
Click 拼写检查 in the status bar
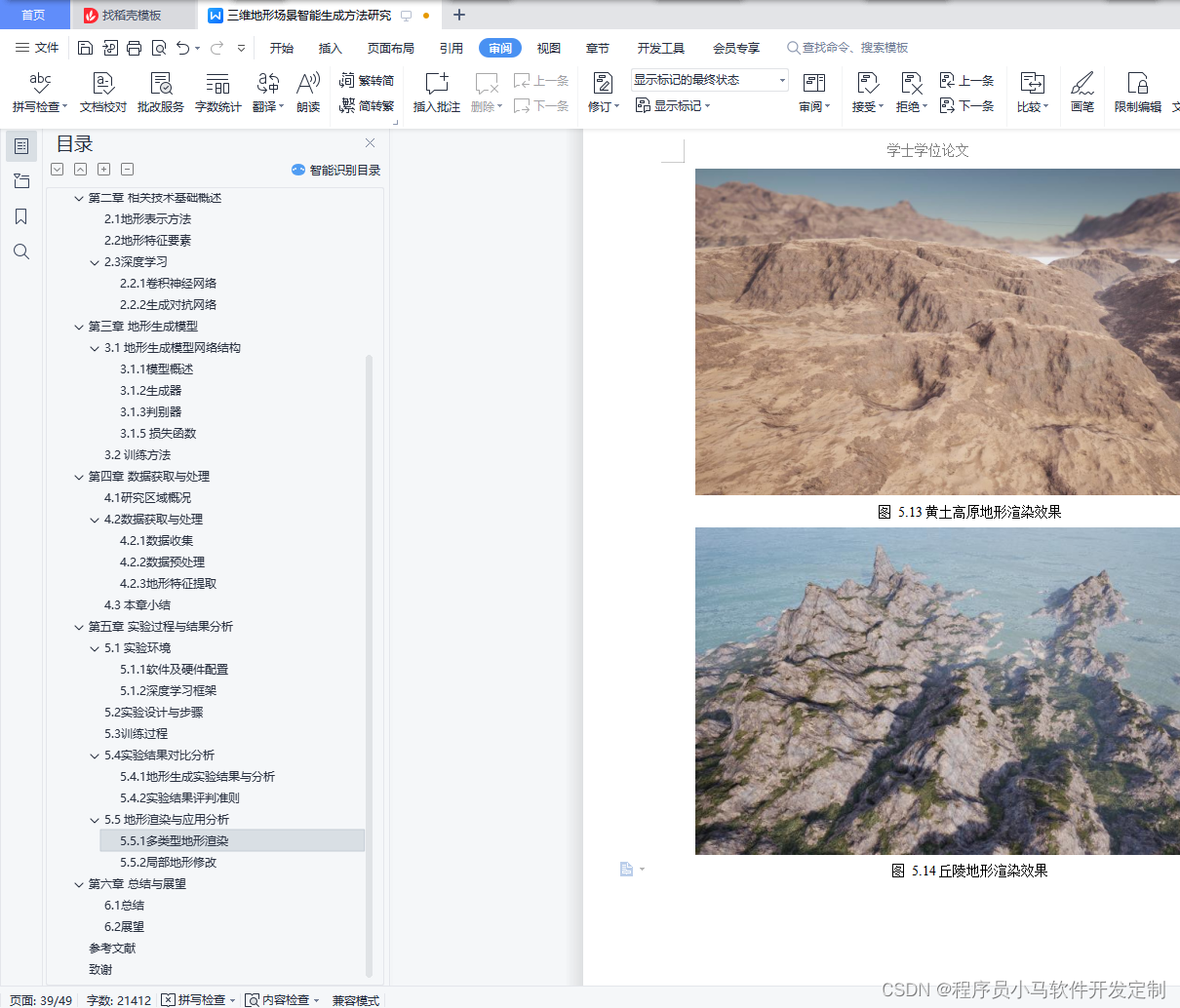click(x=199, y=1000)
